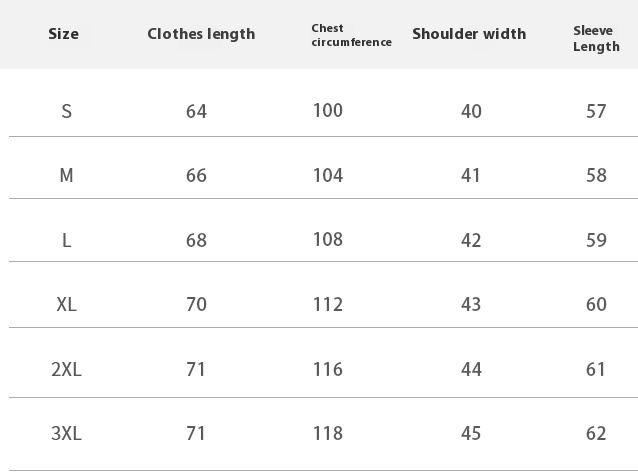Select chest value 104 in M row
Screen dimensions: 638x474
point(328,175)
